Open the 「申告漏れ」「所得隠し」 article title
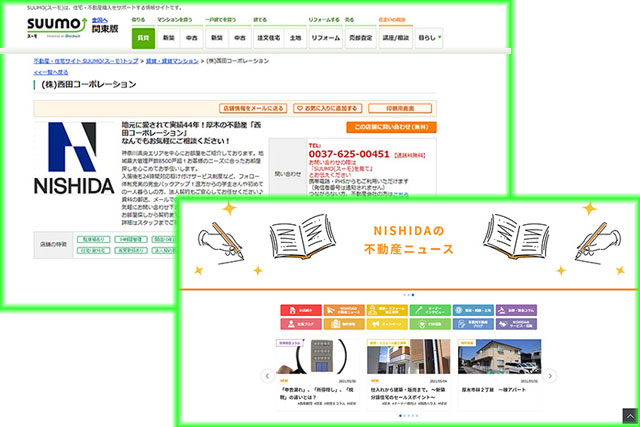The width and height of the screenshot is (640, 427). 317,393
